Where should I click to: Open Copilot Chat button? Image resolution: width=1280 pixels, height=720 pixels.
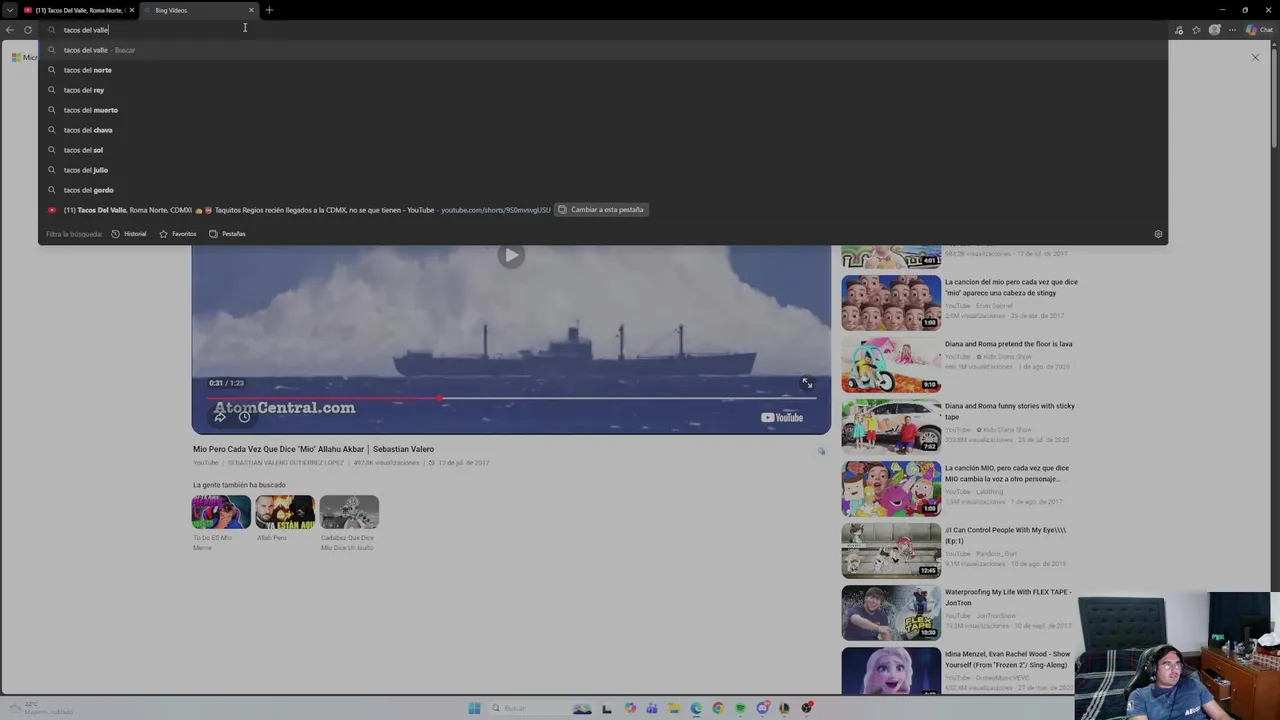click(1258, 30)
